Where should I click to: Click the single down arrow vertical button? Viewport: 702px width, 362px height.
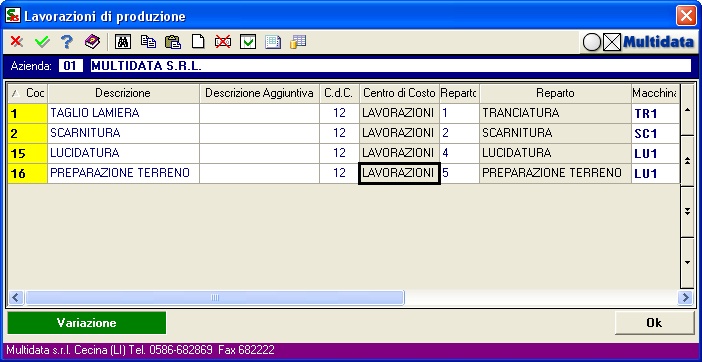[688, 263]
